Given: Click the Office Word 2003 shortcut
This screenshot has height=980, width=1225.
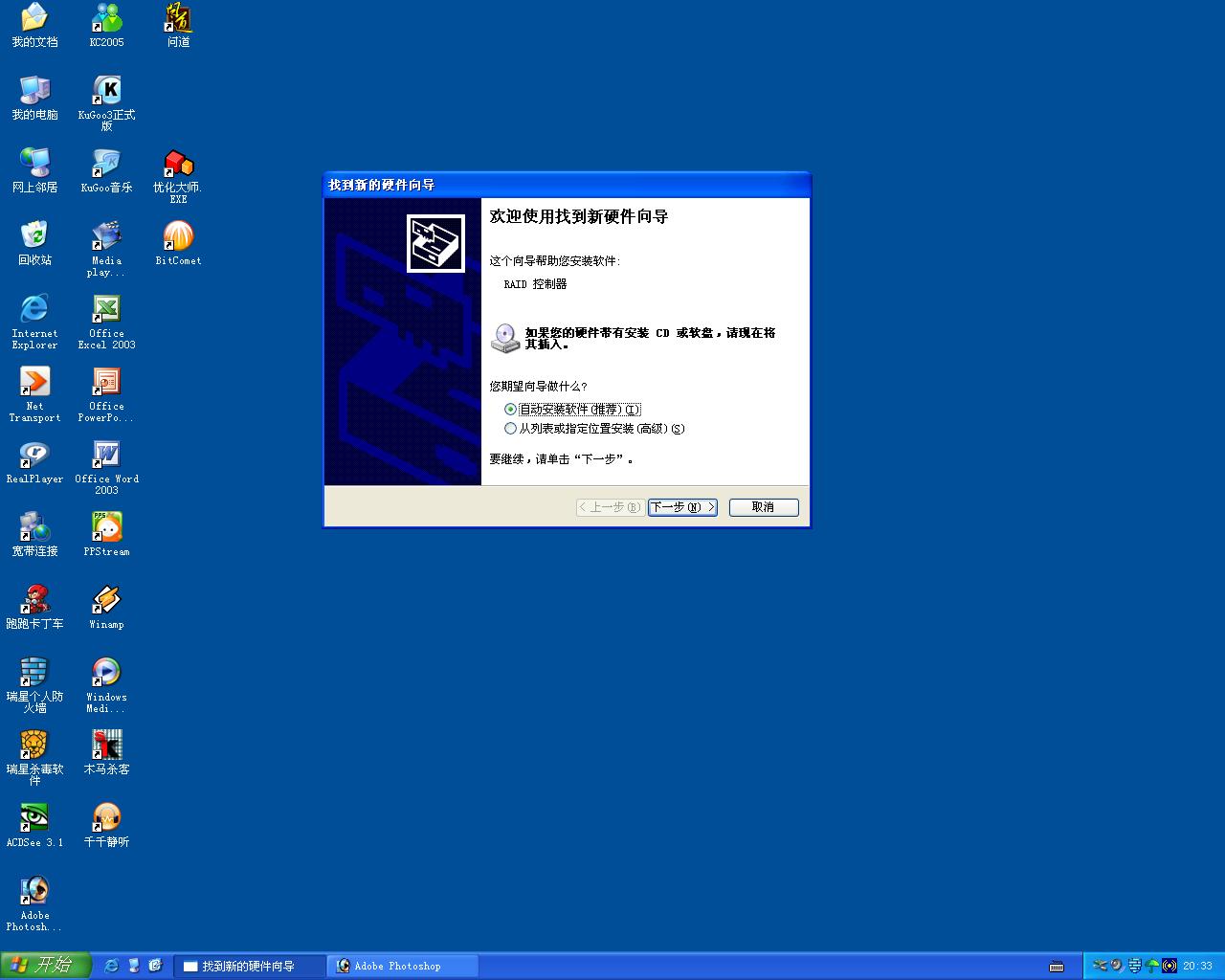Looking at the screenshot, I should point(106,467).
